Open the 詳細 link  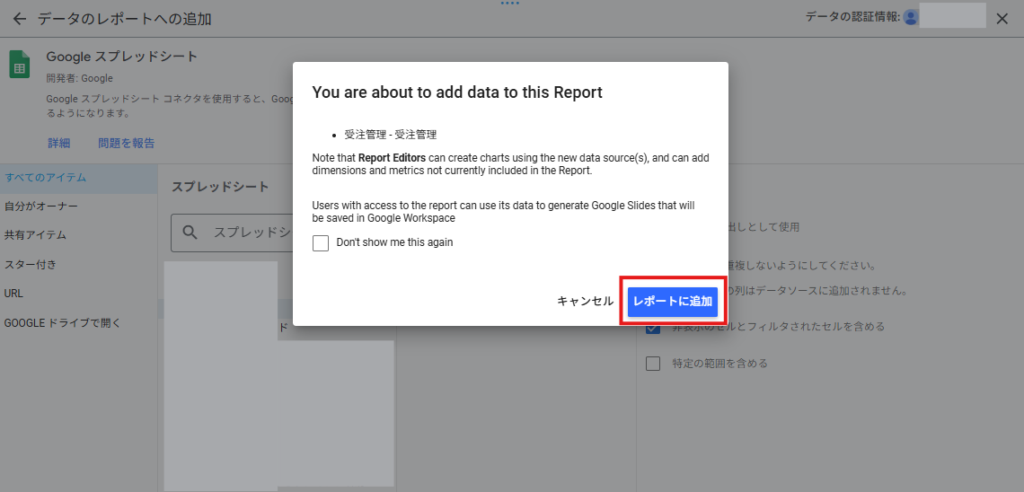[x=59, y=144]
